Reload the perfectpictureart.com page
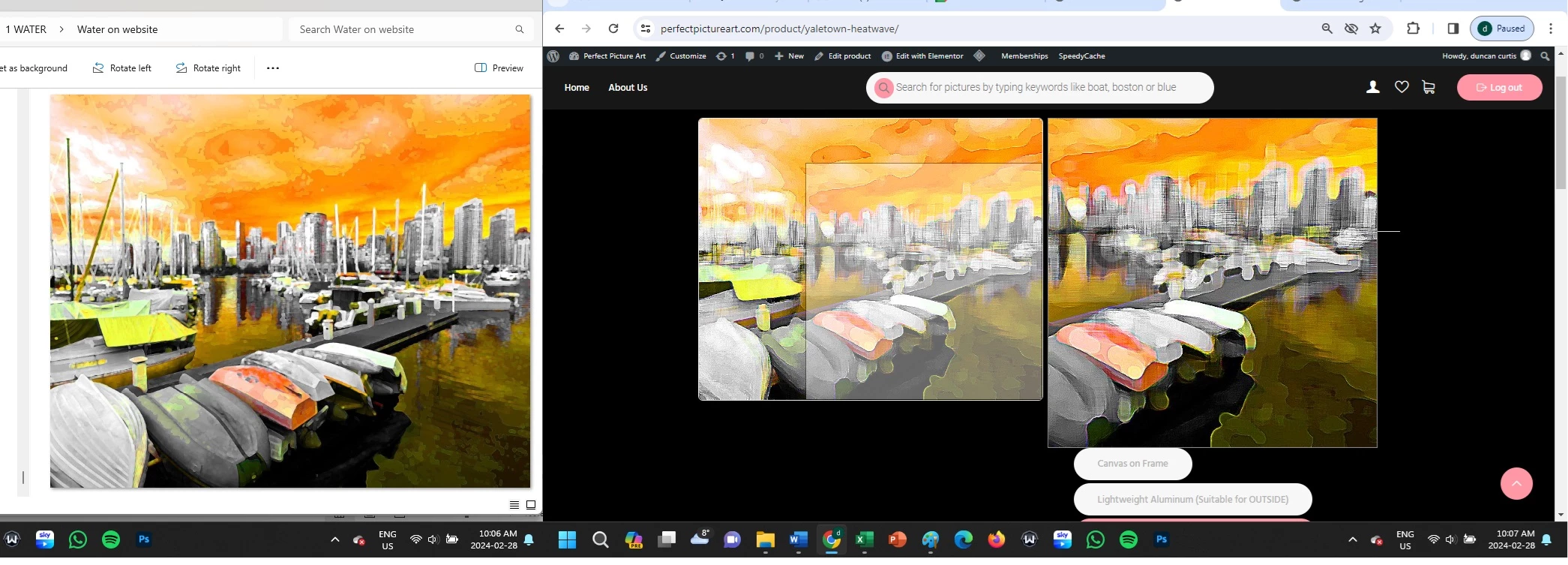This screenshot has height=565, width=1568. click(613, 29)
